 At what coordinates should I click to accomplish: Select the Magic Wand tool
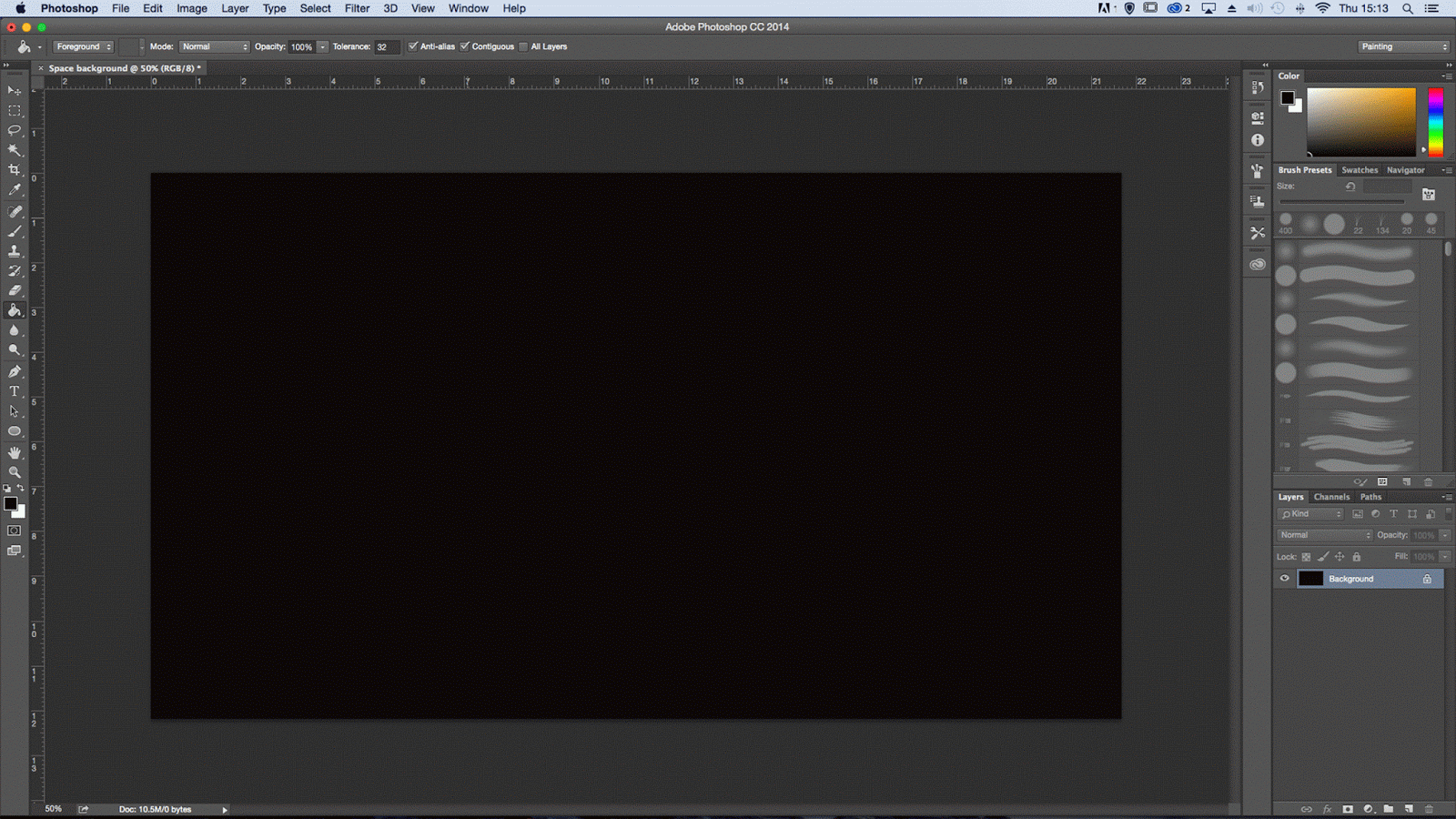coord(15,150)
